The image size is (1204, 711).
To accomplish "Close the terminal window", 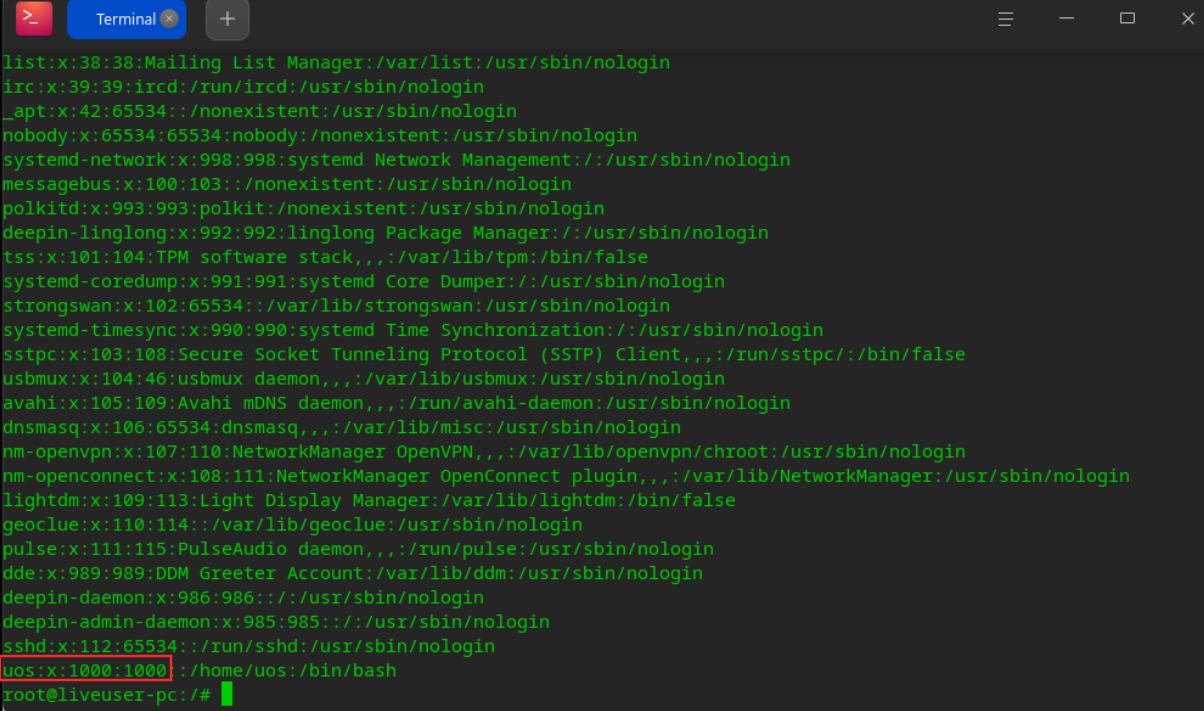I will coord(1187,19).
